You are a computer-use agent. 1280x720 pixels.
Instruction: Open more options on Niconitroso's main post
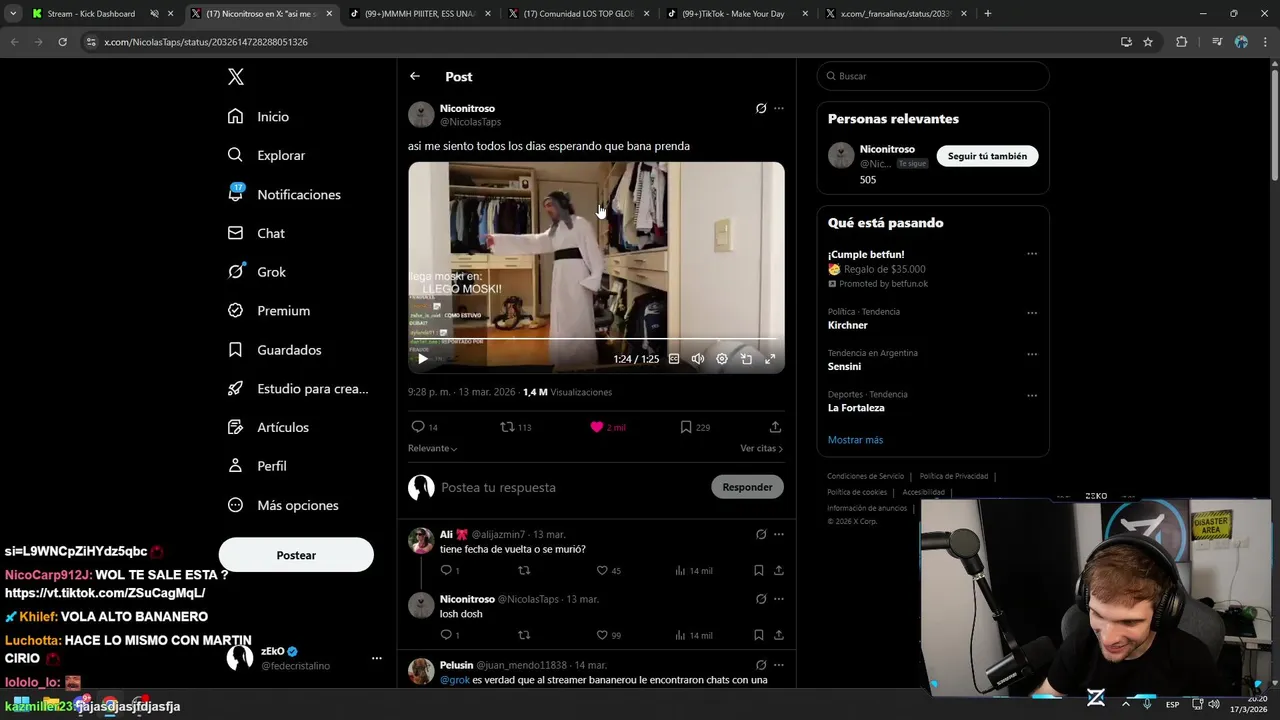click(x=779, y=108)
